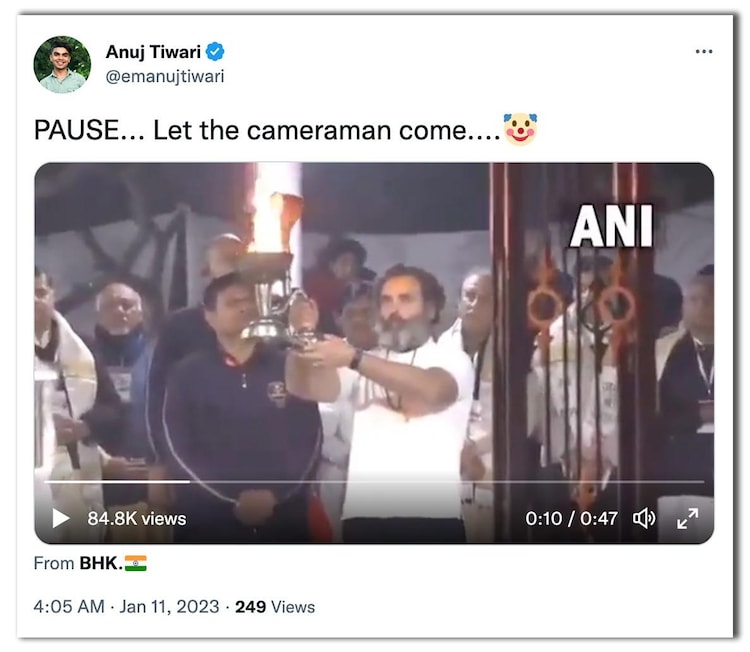Mute the video sound
Image resolution: width=750 pixels, height=652 pixels.
click(644, 518)
